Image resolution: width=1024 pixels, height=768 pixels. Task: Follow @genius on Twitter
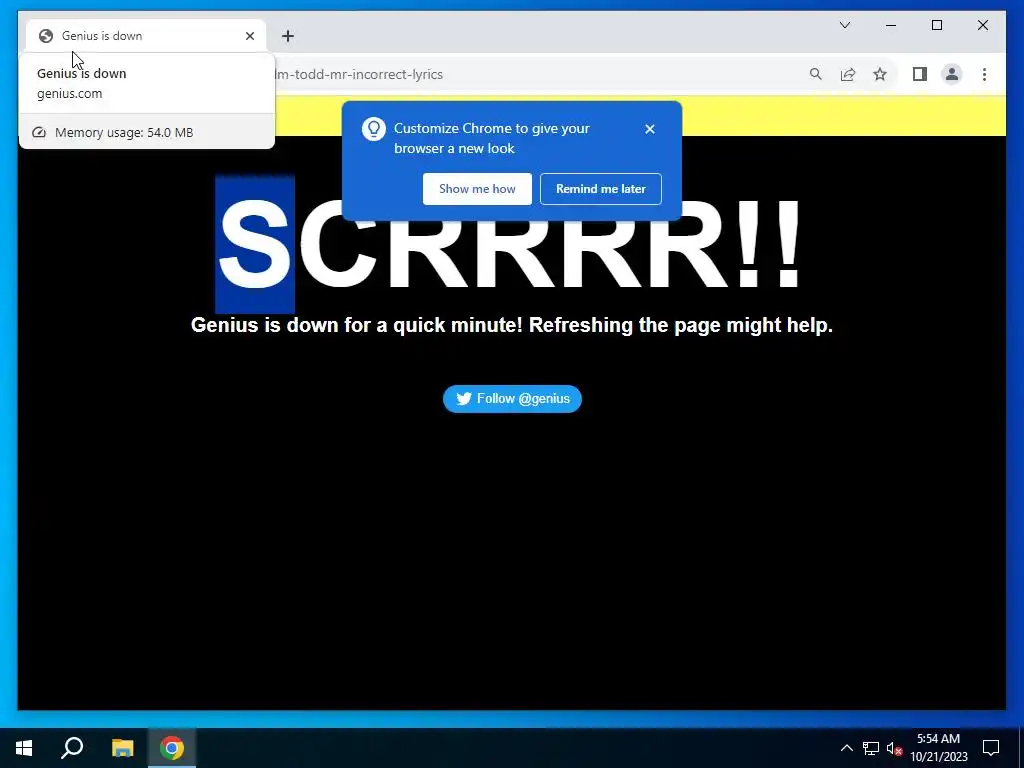pyautogui.click(x=512, y=398)
